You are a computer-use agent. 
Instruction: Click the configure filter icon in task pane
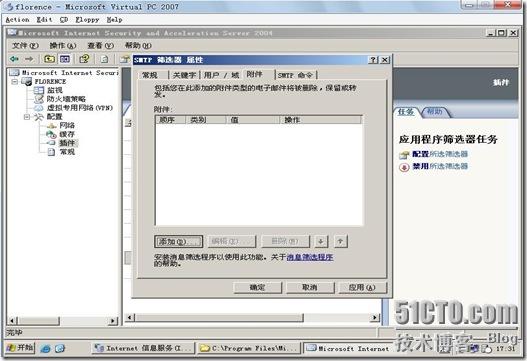[404, 155]
